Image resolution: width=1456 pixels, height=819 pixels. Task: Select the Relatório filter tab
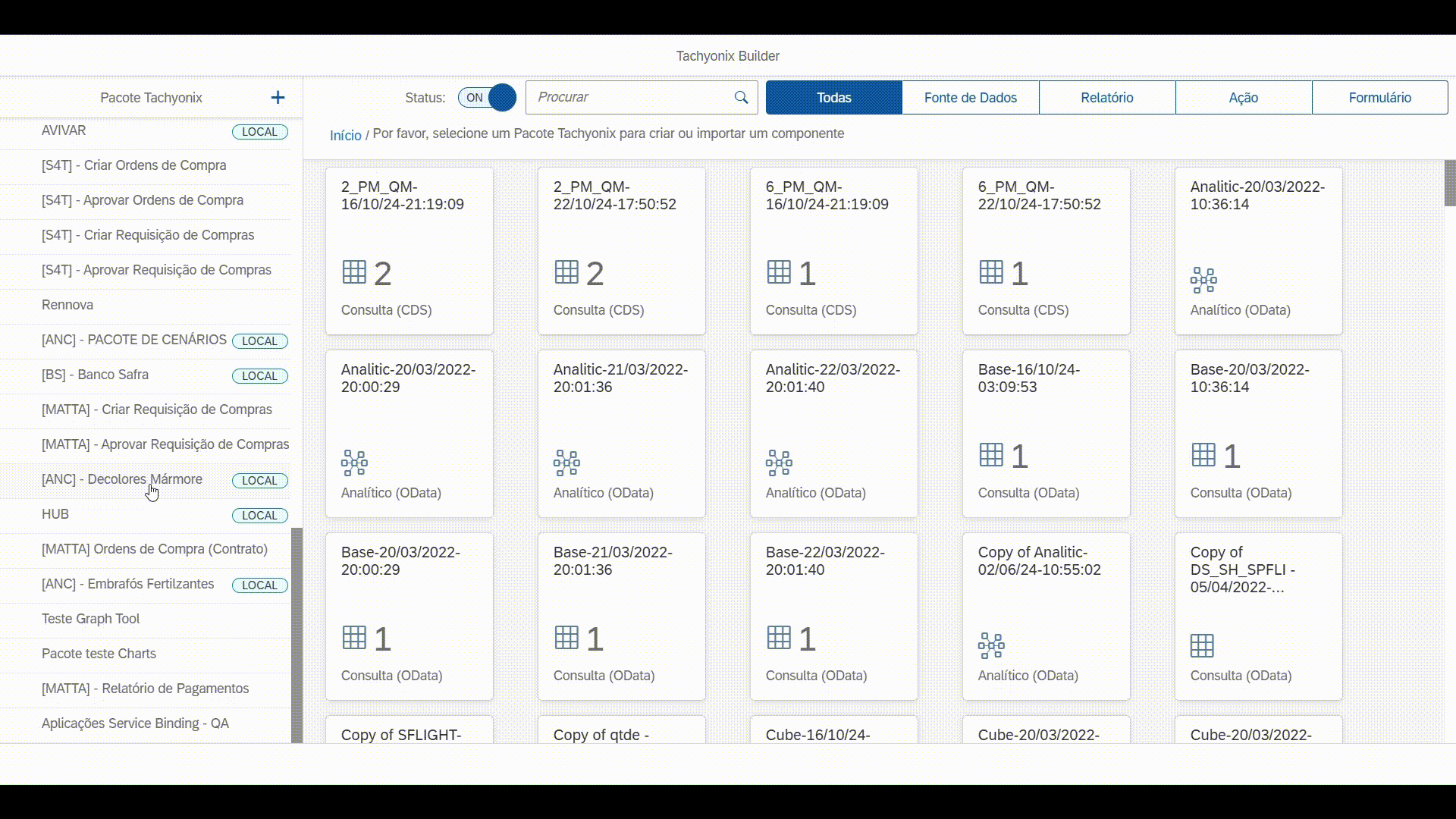pyautogui.click(x=1106, y=98)
